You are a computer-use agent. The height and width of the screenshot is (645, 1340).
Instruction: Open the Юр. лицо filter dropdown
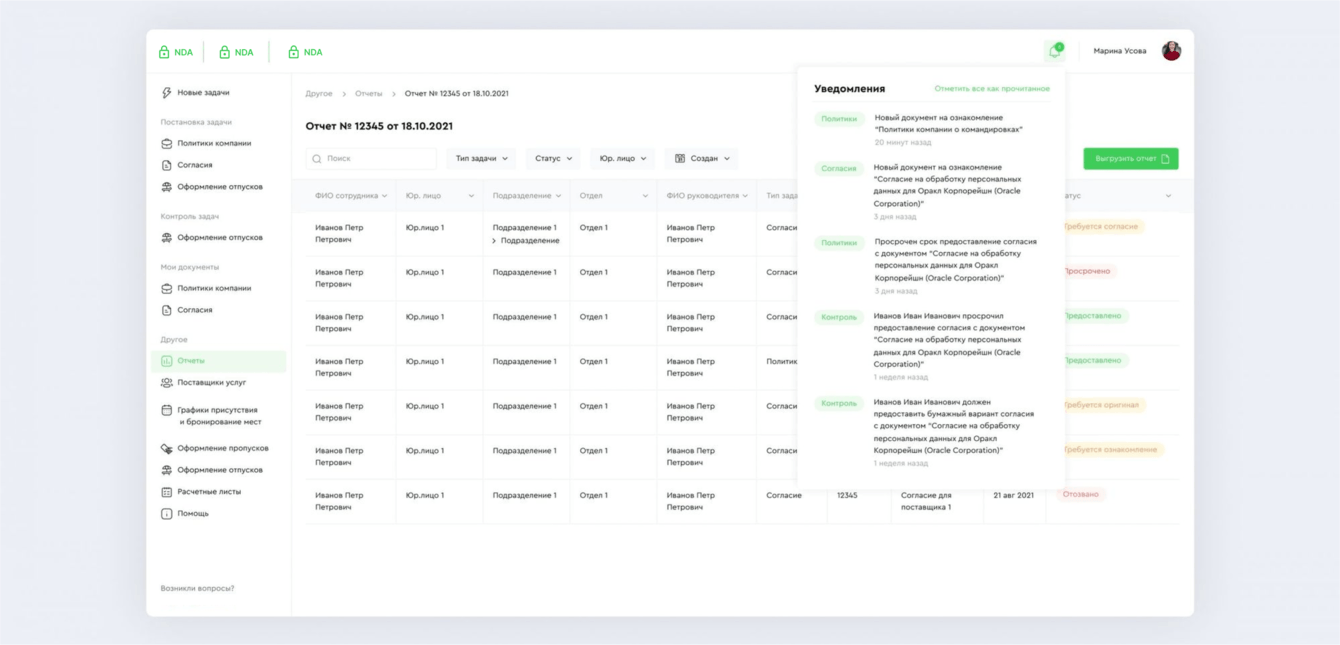(622, 159)
